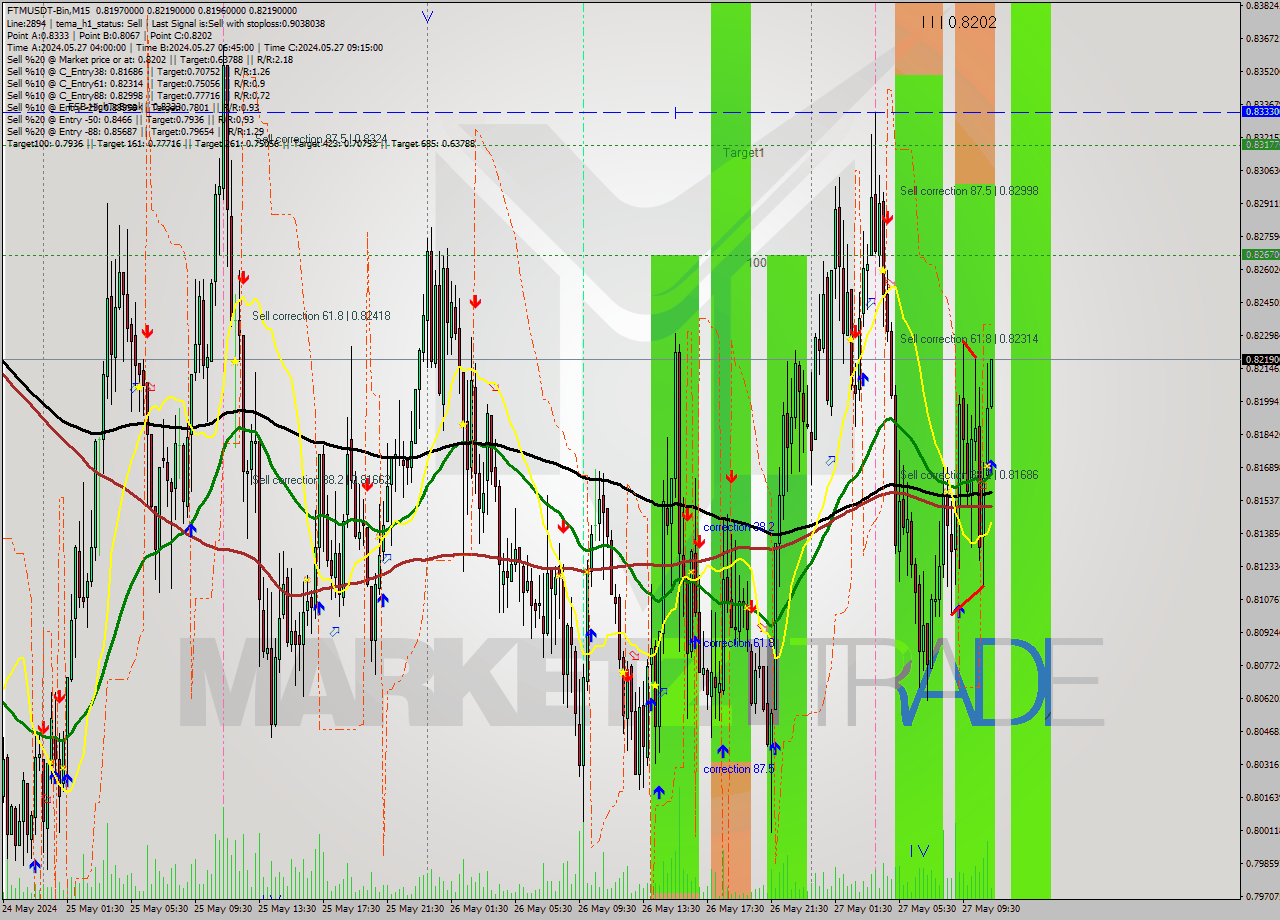The width and height of the screenshot is (1280, 920).
Task: Click the 0.7970 price scale value
Action: click(1262, 896)
